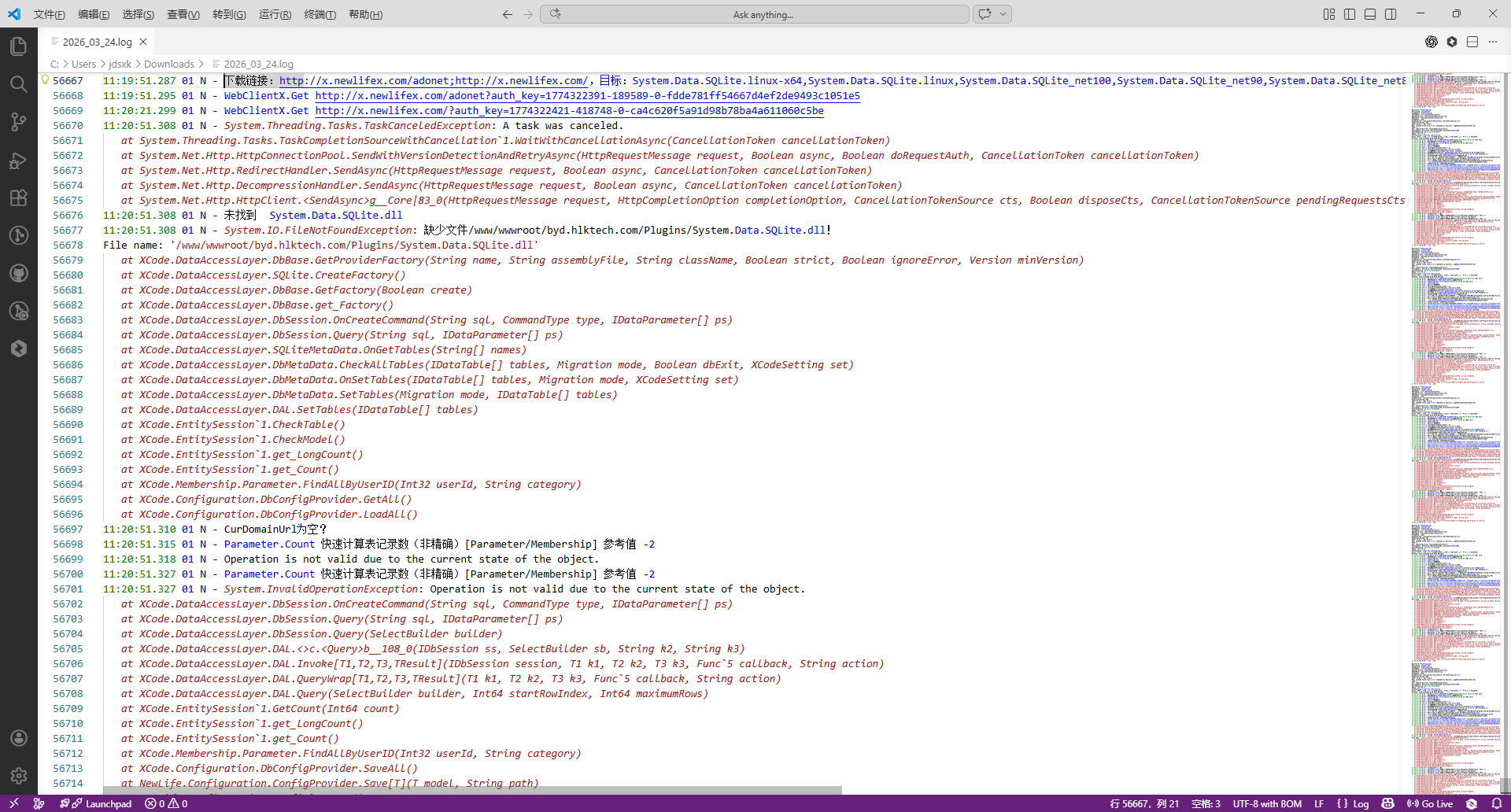Click the Downloads breadcrumb segment

point(168,64)
